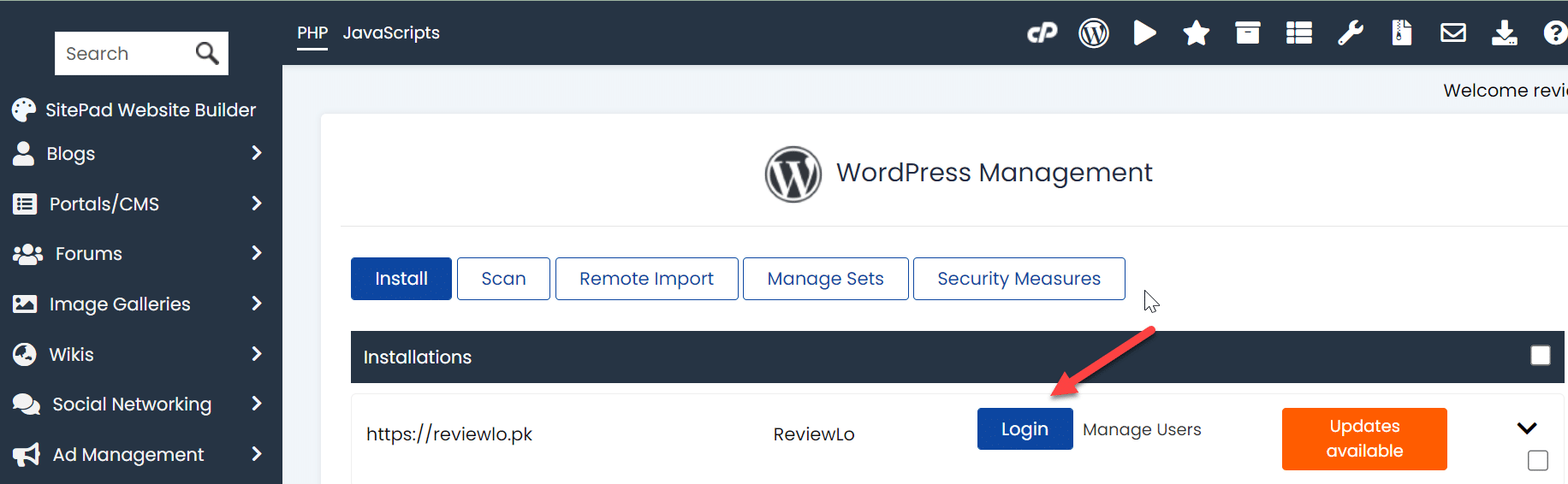Image resolution: width=1568 pixels, height=484 pixels.
Task: Expand the Forums category chevron
Action: (x=257, y=253)
